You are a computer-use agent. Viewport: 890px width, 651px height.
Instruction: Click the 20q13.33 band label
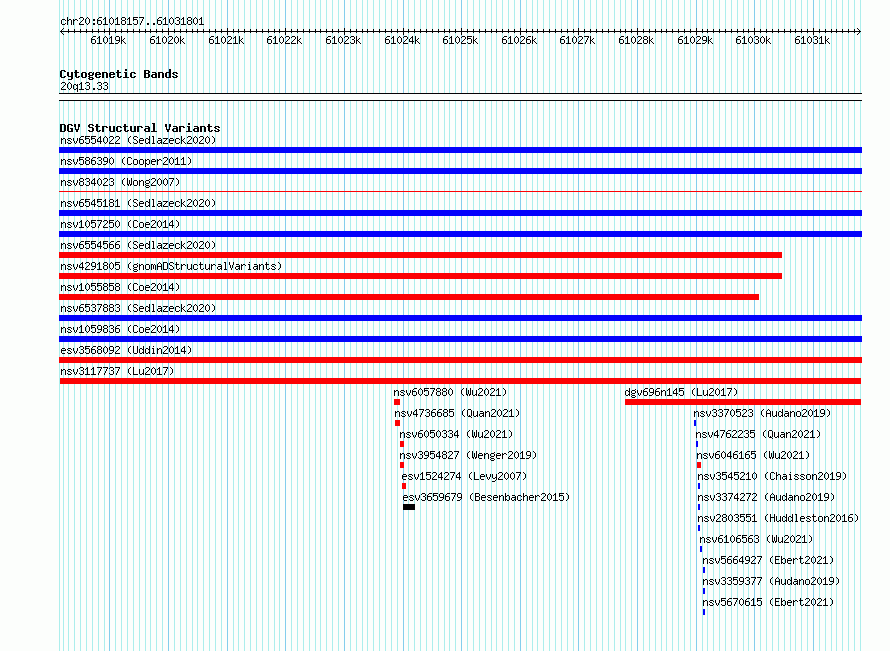click(84, 86)
